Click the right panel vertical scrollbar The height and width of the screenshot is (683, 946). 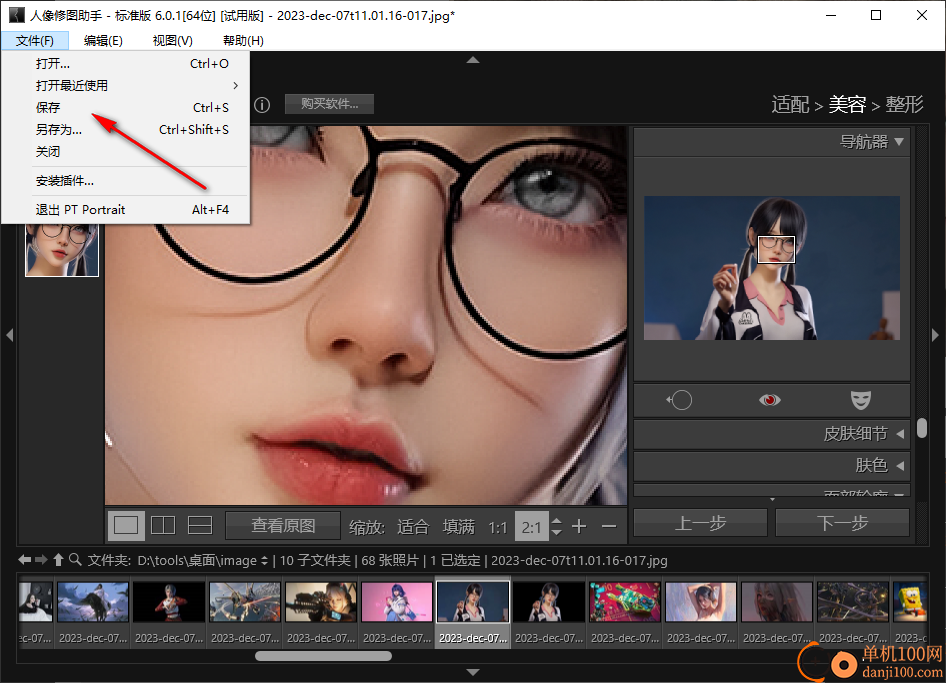(922, 428)
